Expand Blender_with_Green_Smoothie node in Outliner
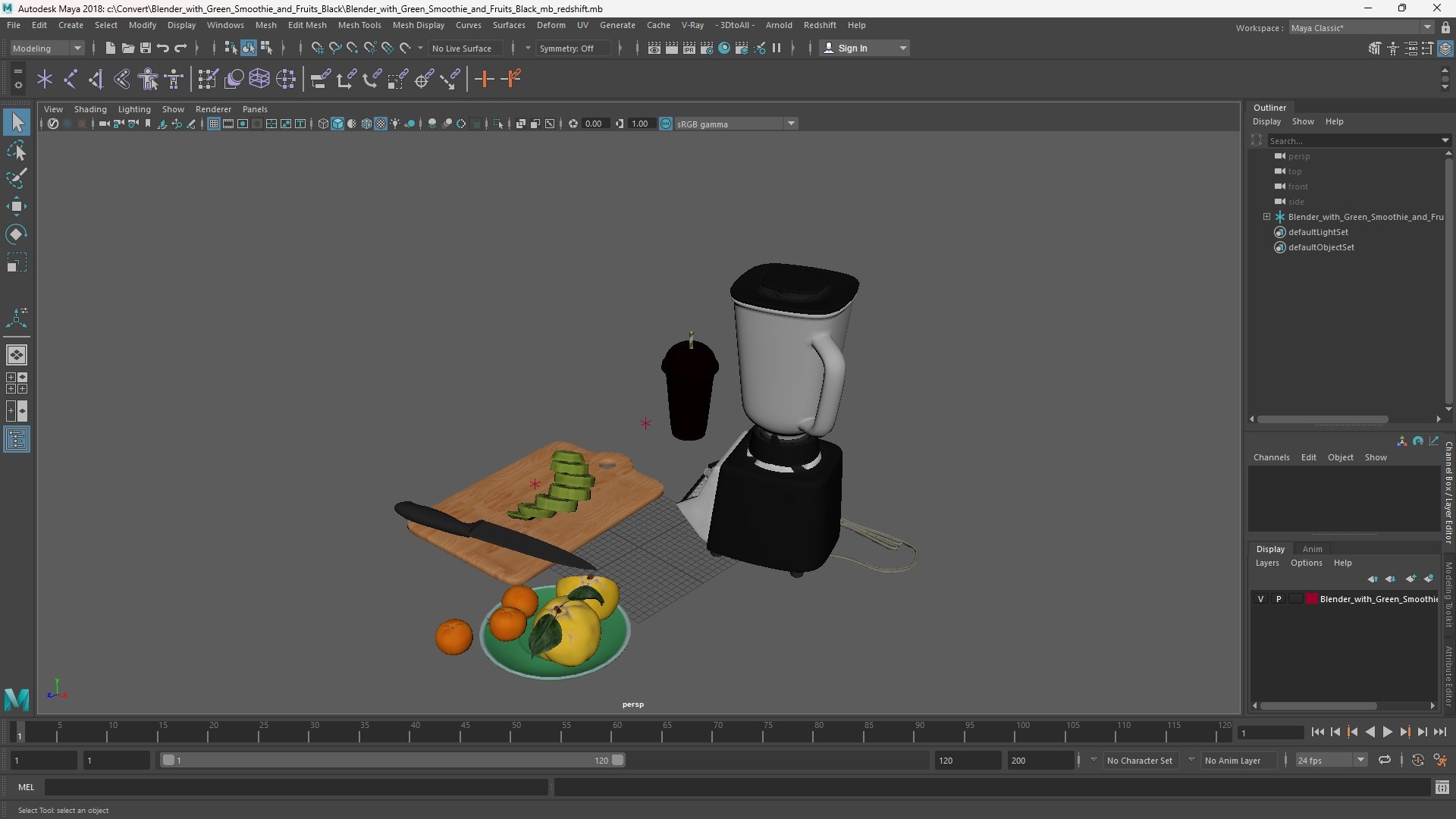 click(x=1266, y=217)
